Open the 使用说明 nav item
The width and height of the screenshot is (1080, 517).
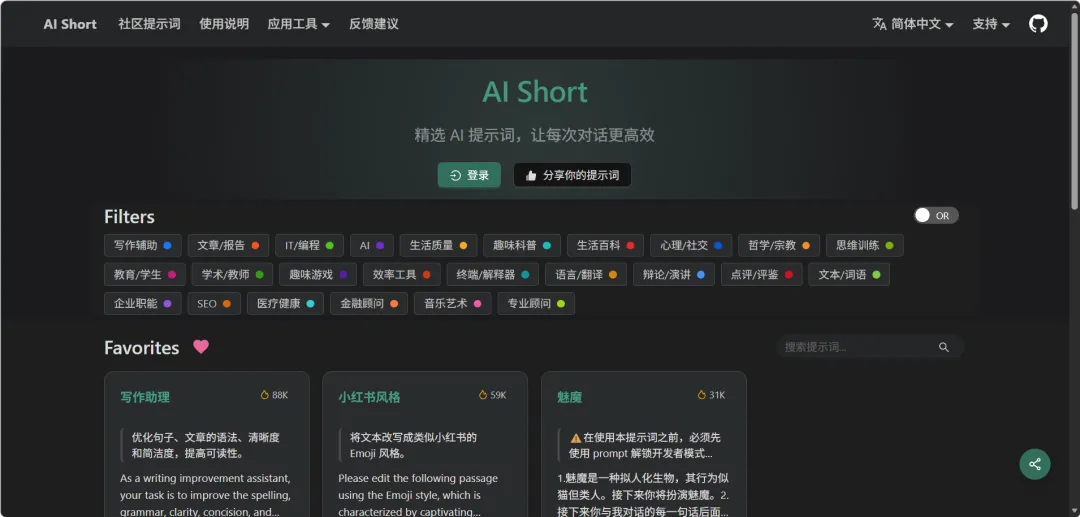tap(224, 24)
